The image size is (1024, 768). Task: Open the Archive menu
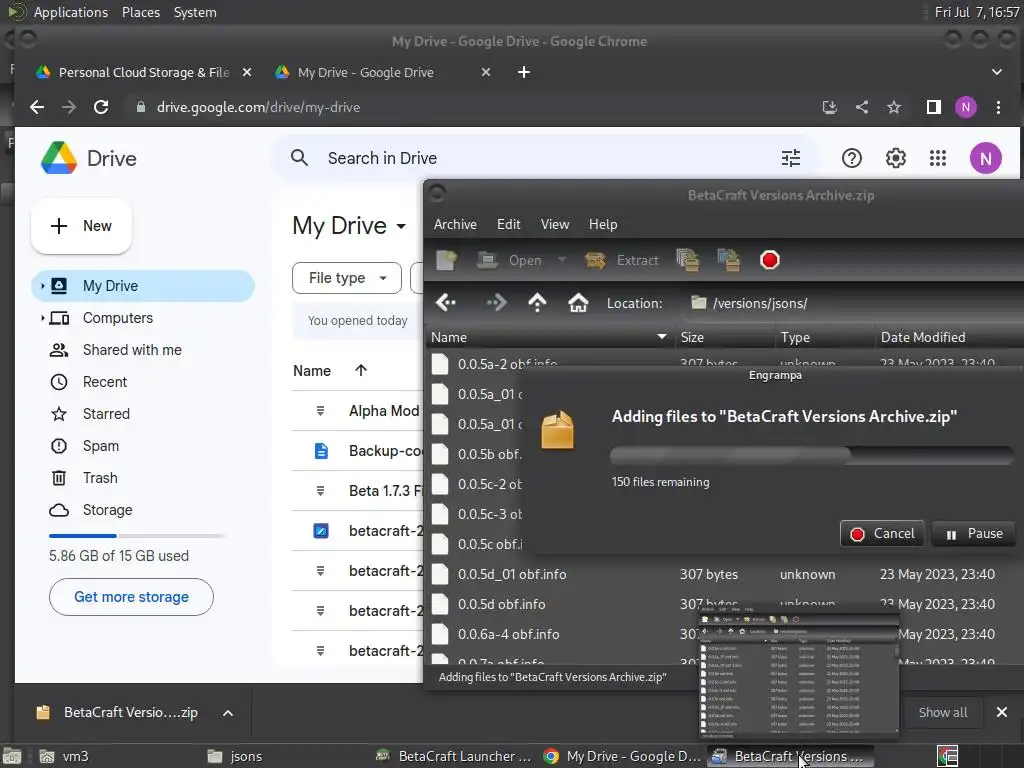455,224
